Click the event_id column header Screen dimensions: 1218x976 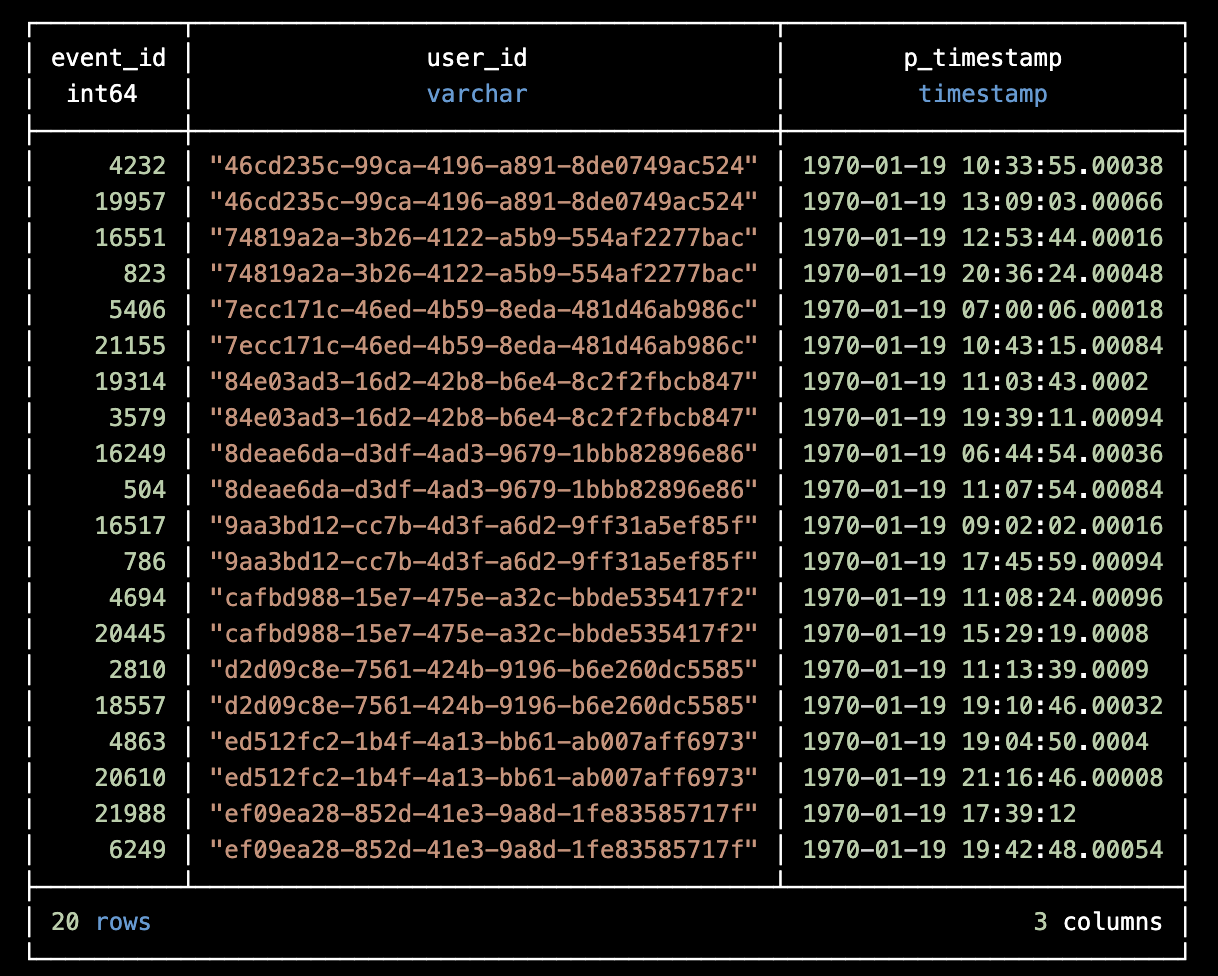point(108,58)
